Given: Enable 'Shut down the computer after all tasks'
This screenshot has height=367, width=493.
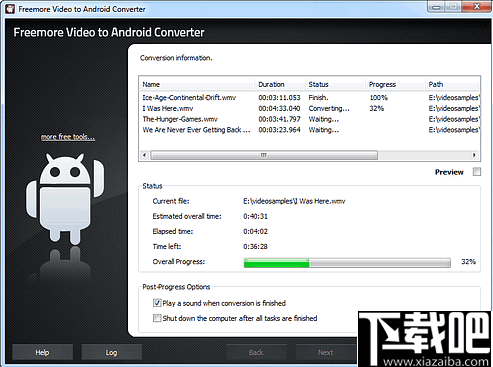Looking at the screenshot, I should 157,318.
